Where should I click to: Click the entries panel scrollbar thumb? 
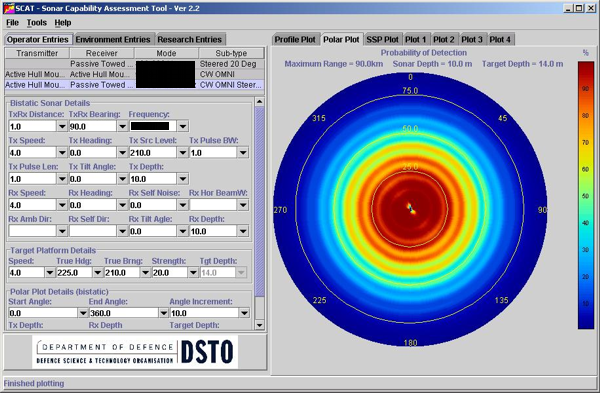pos(259,202)
